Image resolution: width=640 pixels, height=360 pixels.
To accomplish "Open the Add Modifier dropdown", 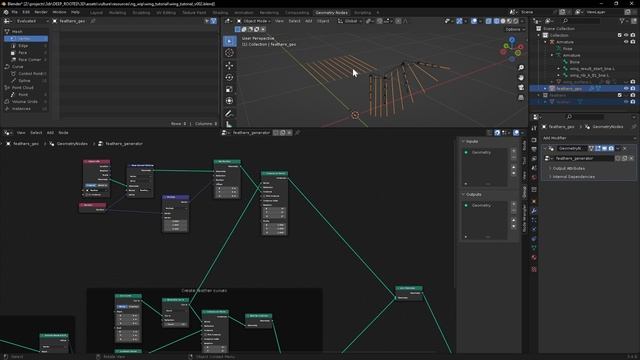I will pos(588,138).
